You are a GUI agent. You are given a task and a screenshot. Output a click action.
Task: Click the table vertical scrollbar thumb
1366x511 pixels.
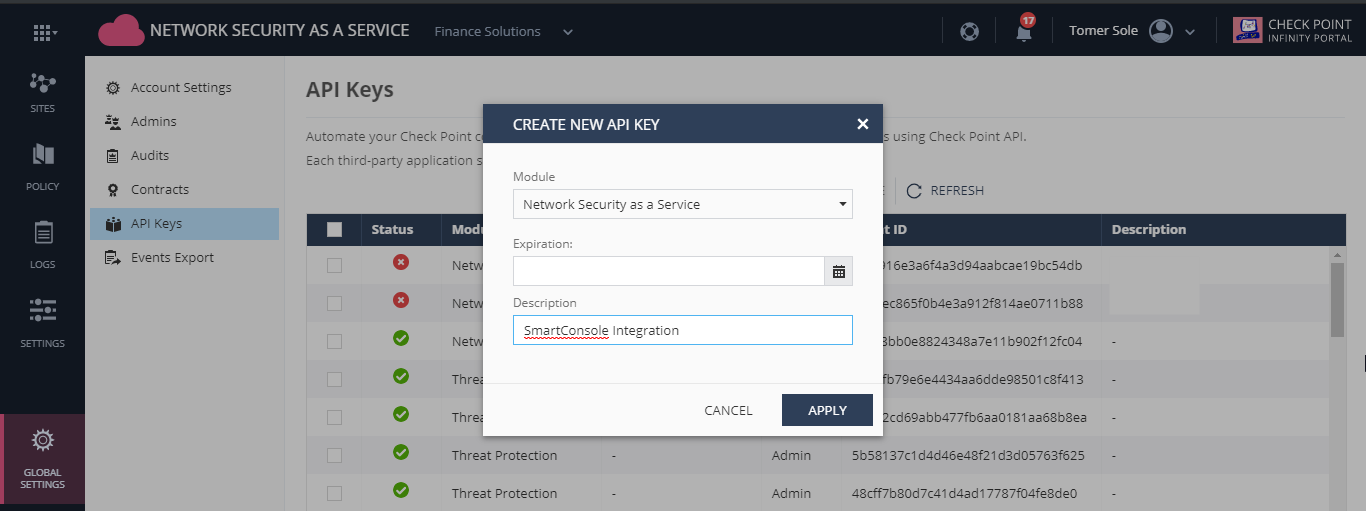pyautogui.click(x=1337, y=300)
